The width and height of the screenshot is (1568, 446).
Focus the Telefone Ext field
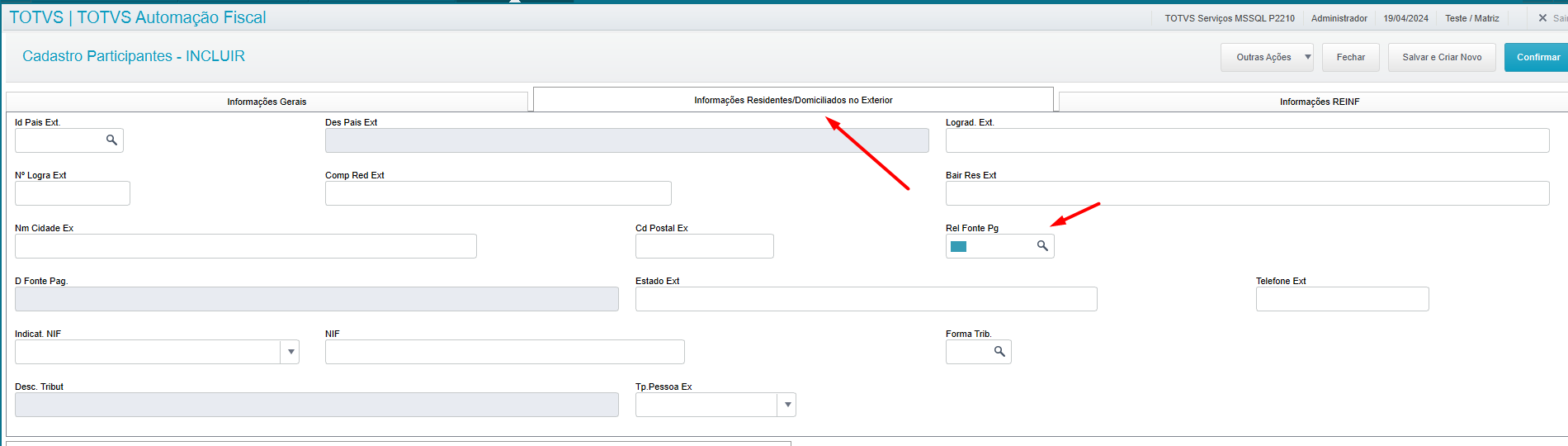tap(1342, 299)
